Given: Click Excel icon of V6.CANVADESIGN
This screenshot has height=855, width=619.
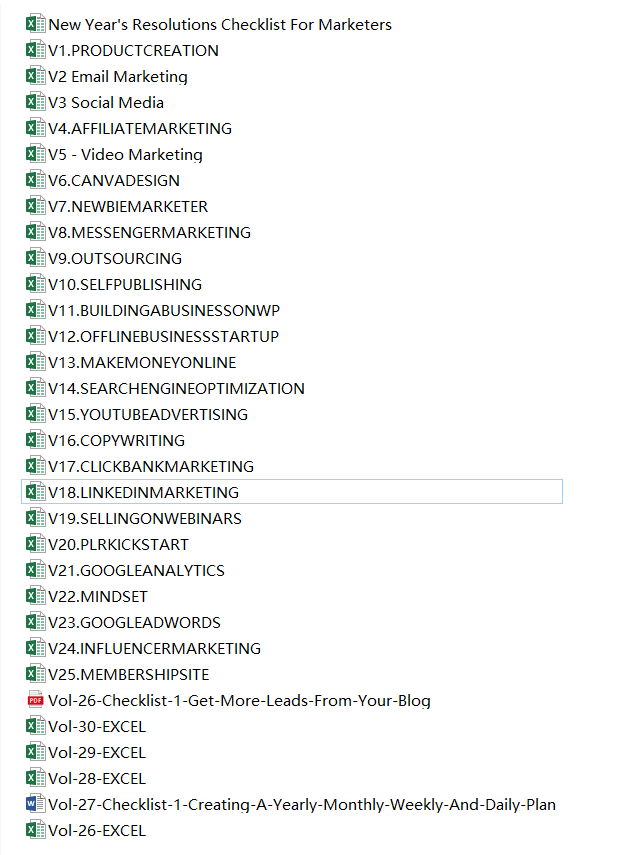Looking at the screenshot, I should click(x=35, y=180).
